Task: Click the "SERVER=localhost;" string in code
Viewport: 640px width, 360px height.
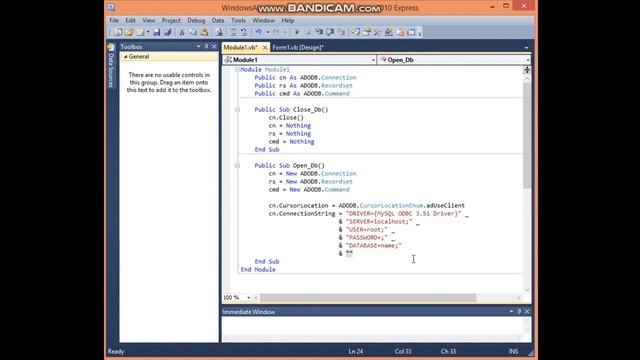Action: point(379,222)
